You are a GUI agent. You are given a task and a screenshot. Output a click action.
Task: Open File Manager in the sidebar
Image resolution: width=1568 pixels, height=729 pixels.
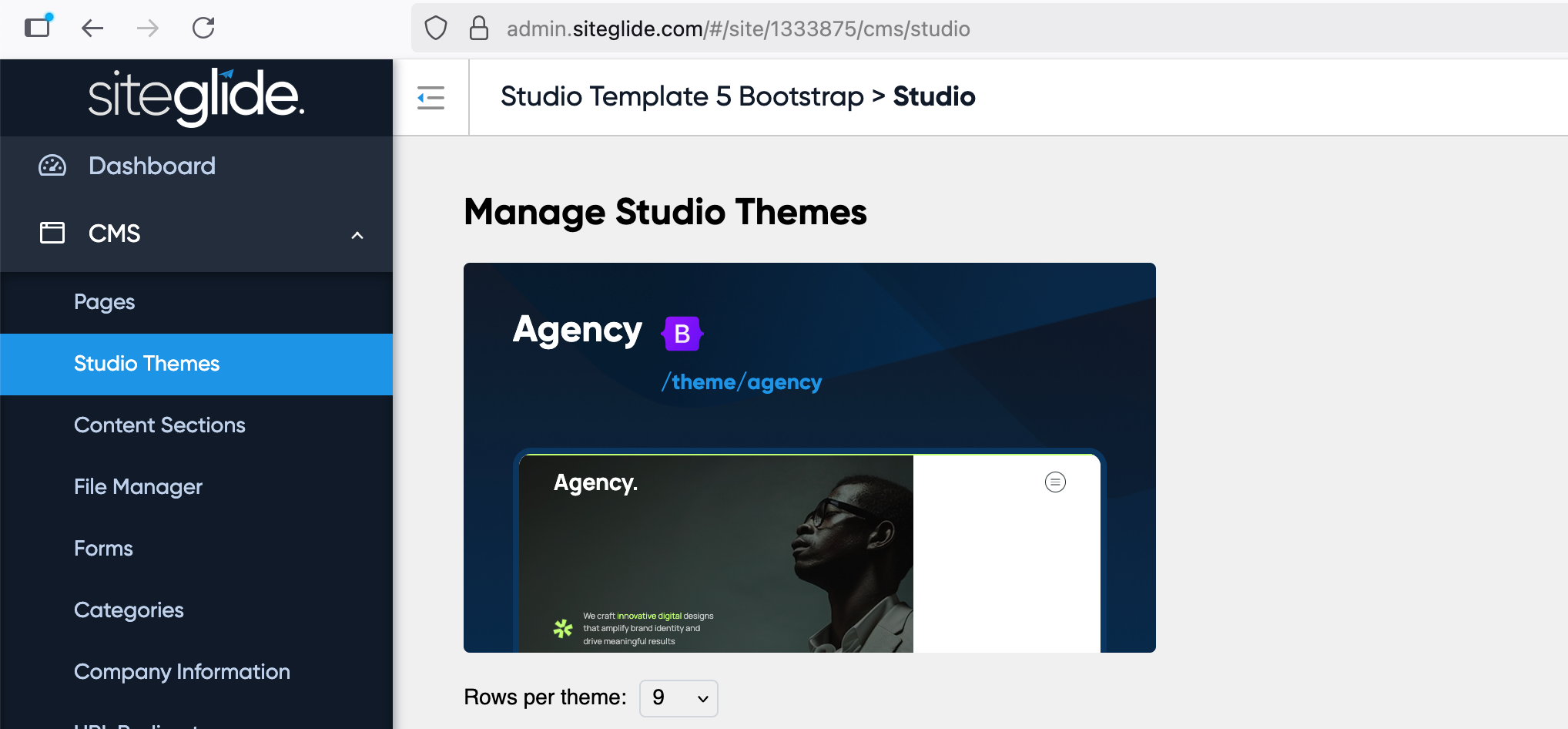pyautogui.click(x=138, y=487)
